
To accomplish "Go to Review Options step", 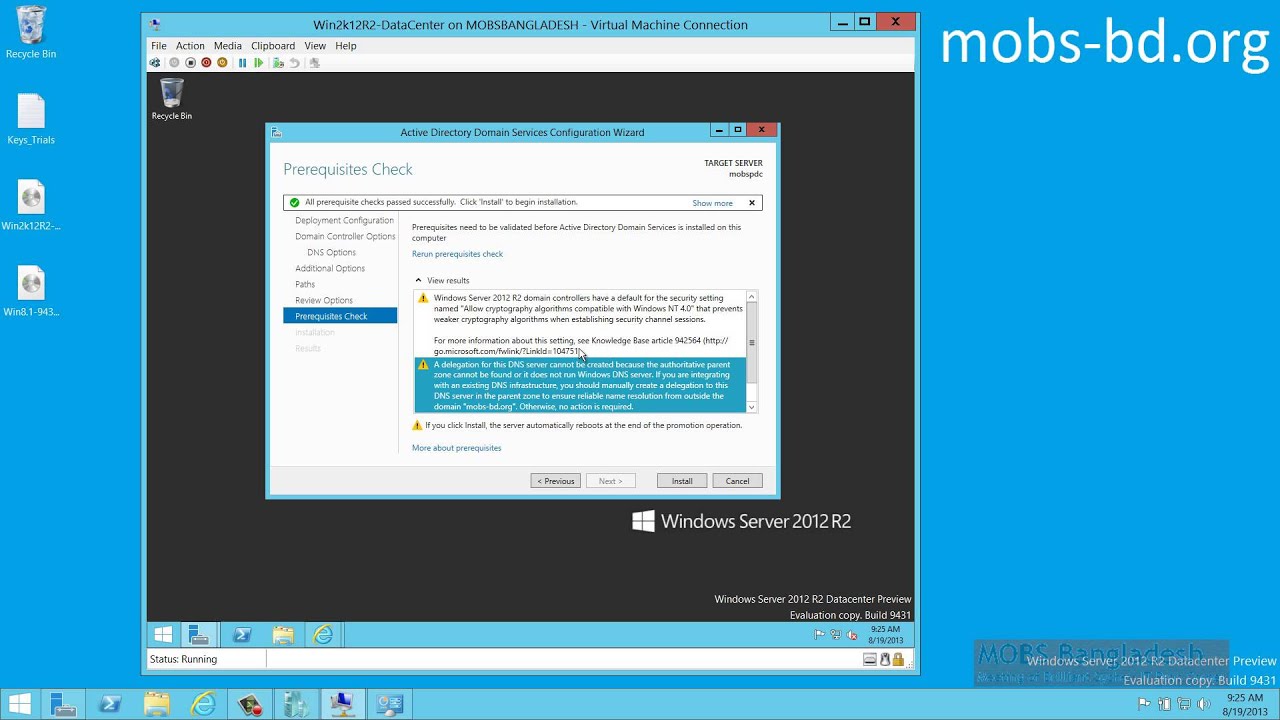I will 324,300.
